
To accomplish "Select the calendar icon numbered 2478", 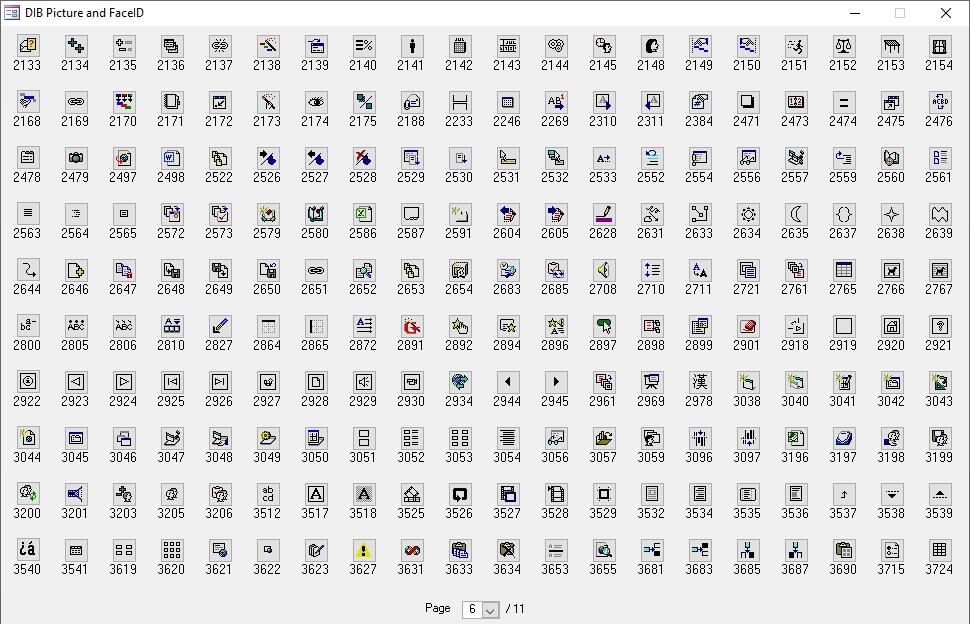I will pos(27,158).
